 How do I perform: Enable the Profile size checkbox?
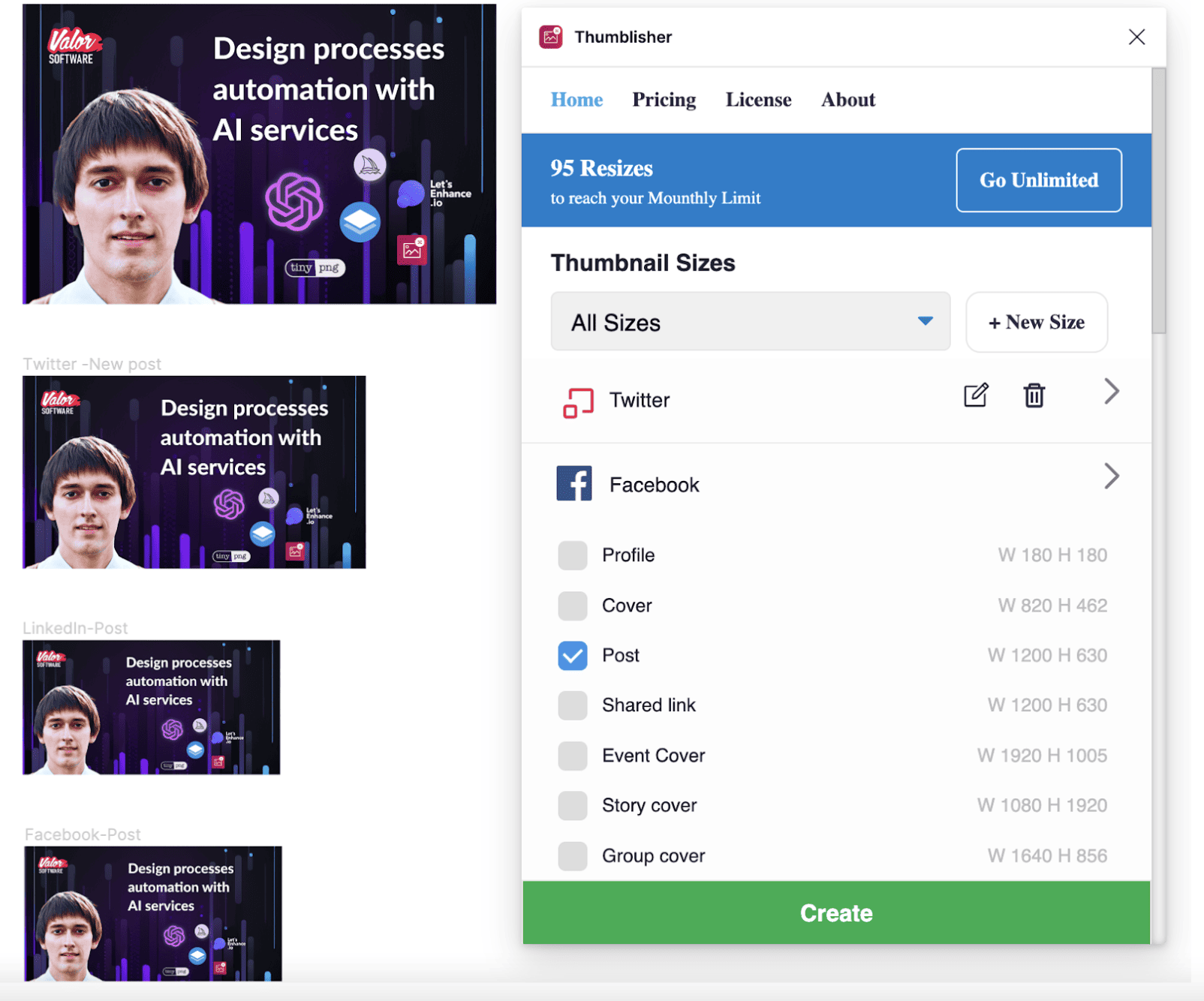click(x=573, y=555)
